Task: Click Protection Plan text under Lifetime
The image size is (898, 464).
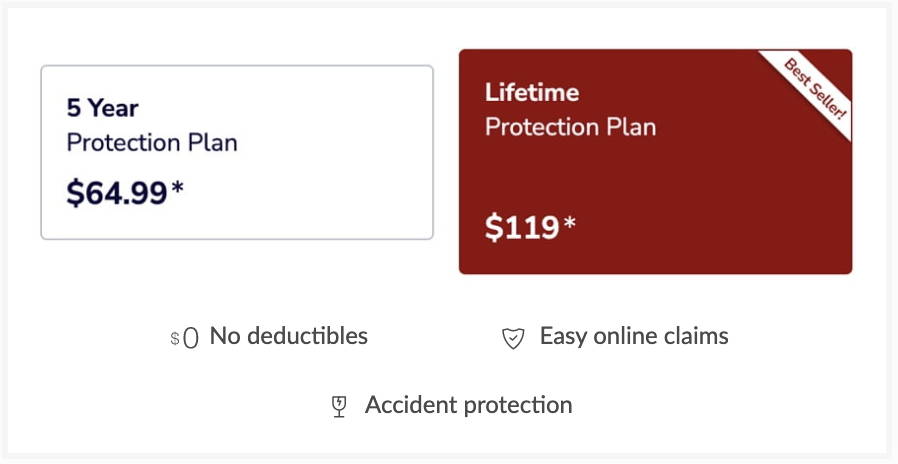Action: [570, 127]
